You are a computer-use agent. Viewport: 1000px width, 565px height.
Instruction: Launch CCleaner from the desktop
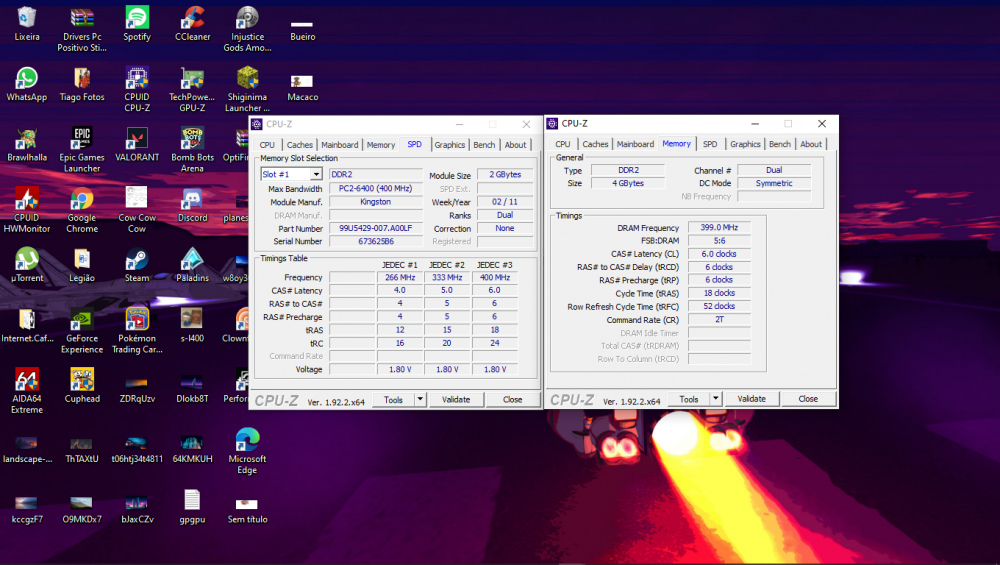tap(192, 18)
